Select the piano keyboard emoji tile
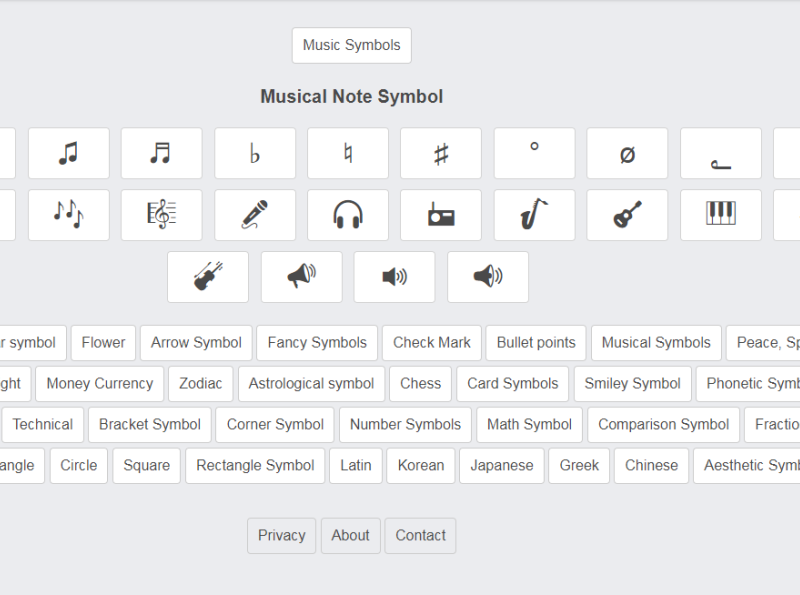Image resolution: width=800 pixels, height=595 pixels. point(720,215)
